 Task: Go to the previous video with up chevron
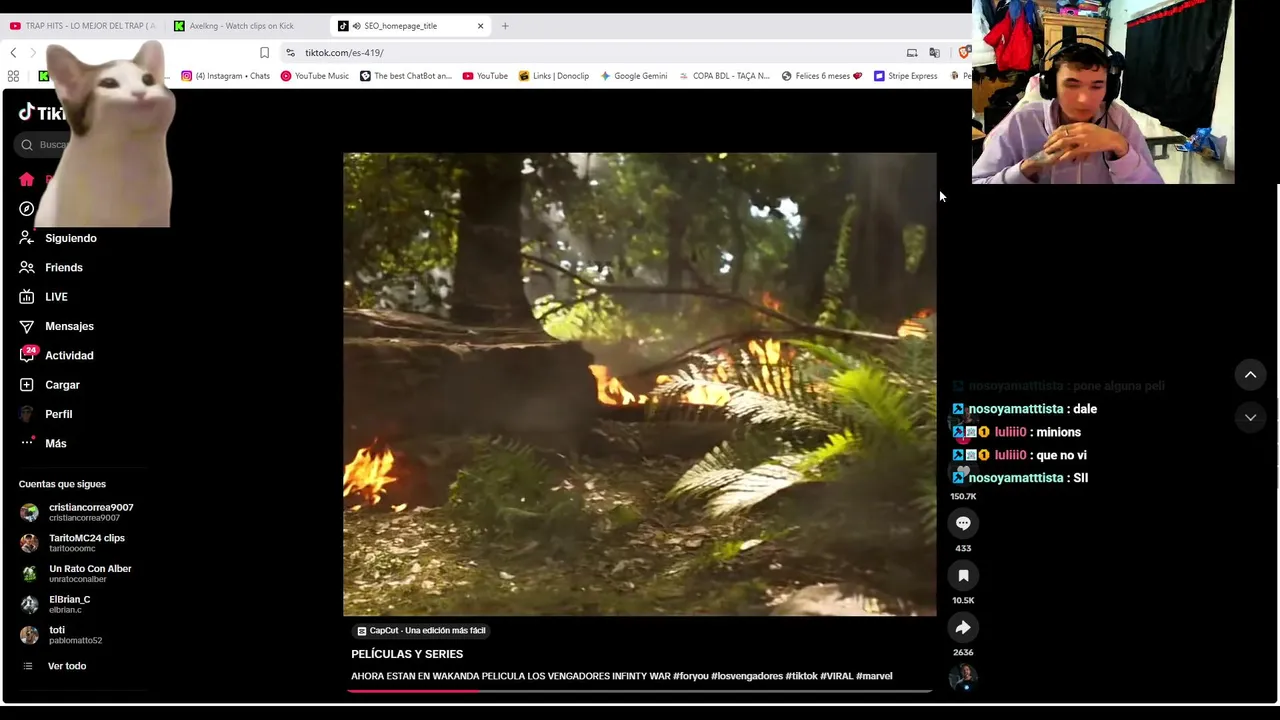(x=1250, y=375)
